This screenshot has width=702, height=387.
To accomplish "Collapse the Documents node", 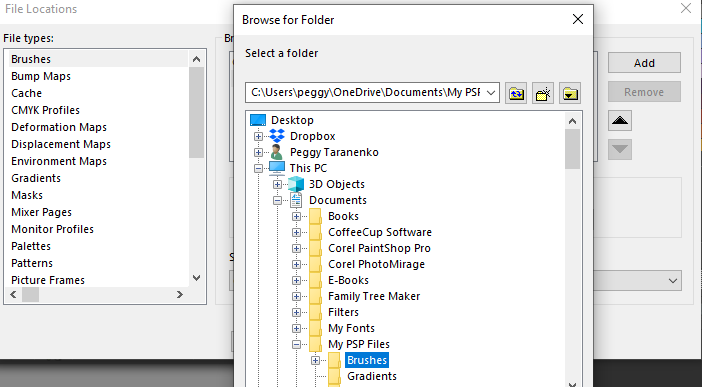I will 278,200.
